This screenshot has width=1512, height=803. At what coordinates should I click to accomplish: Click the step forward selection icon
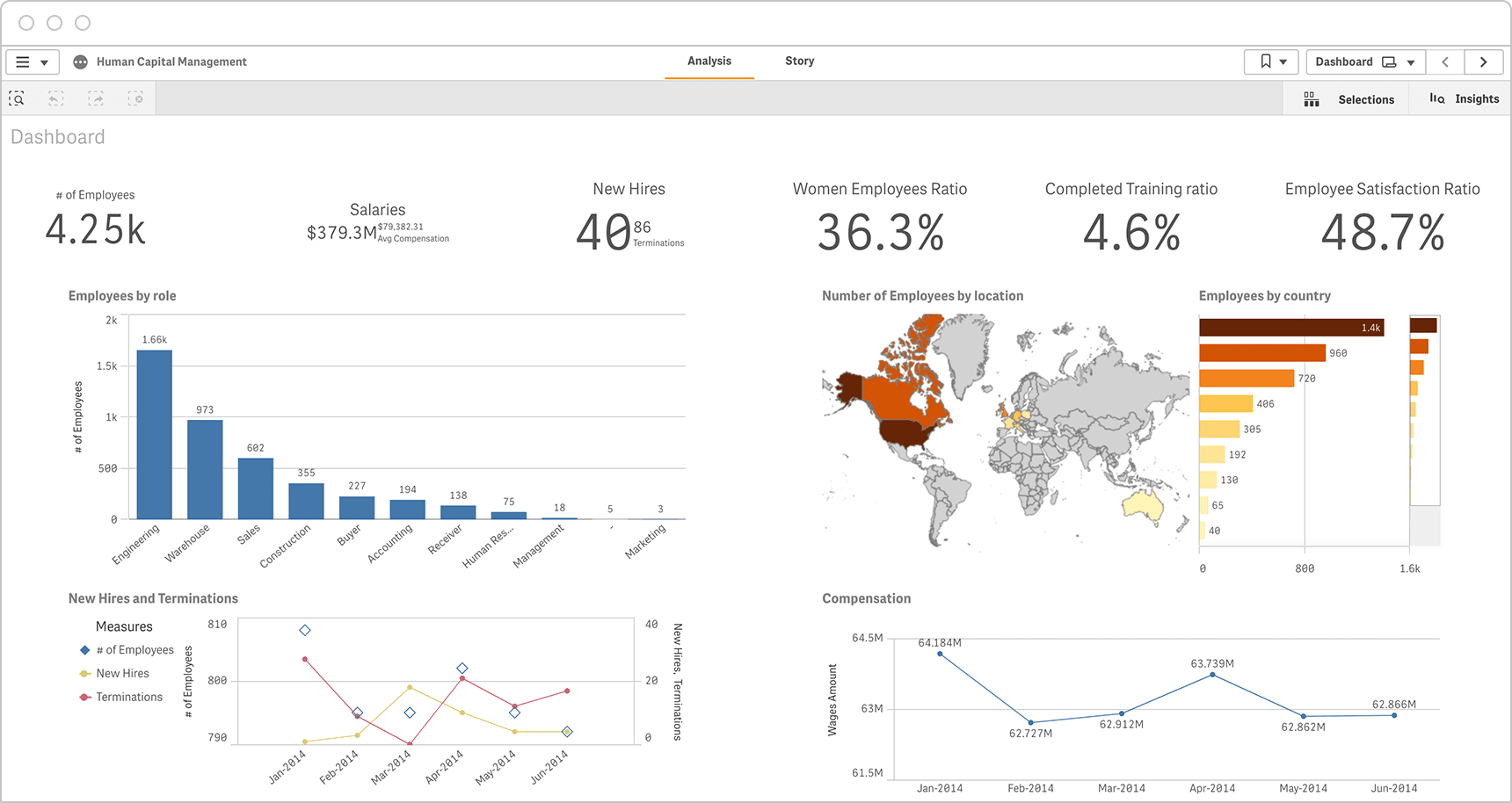(x=96, y=98)
